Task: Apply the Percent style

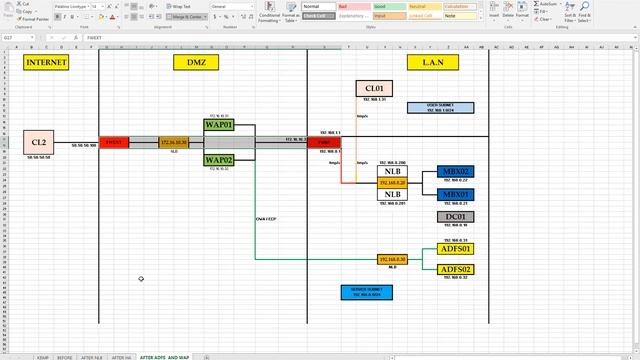Action: click(226, 17)
